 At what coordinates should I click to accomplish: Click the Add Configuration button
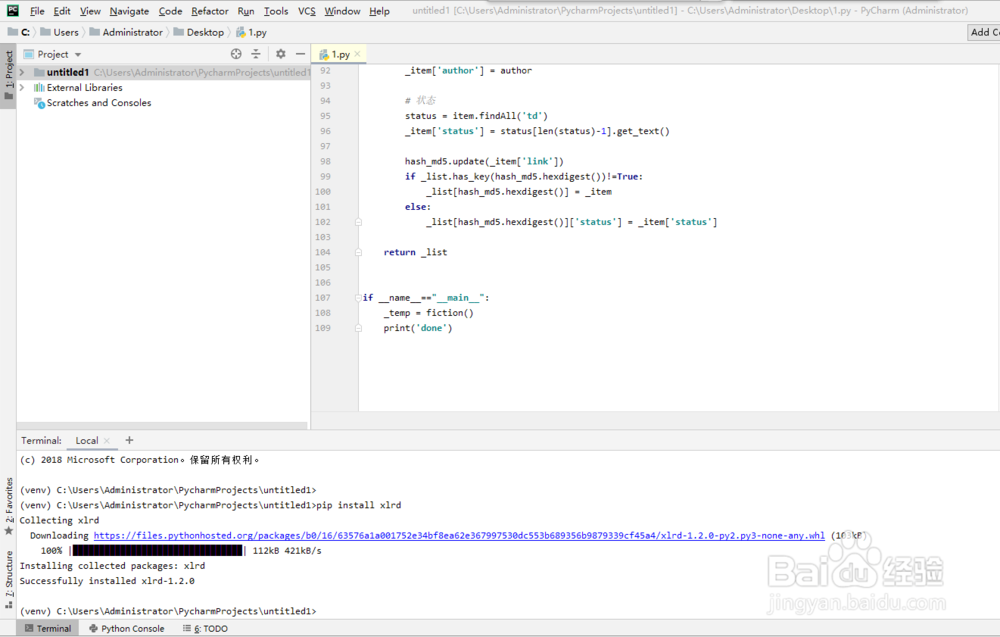pyautogui.click(x=983, y=32)
